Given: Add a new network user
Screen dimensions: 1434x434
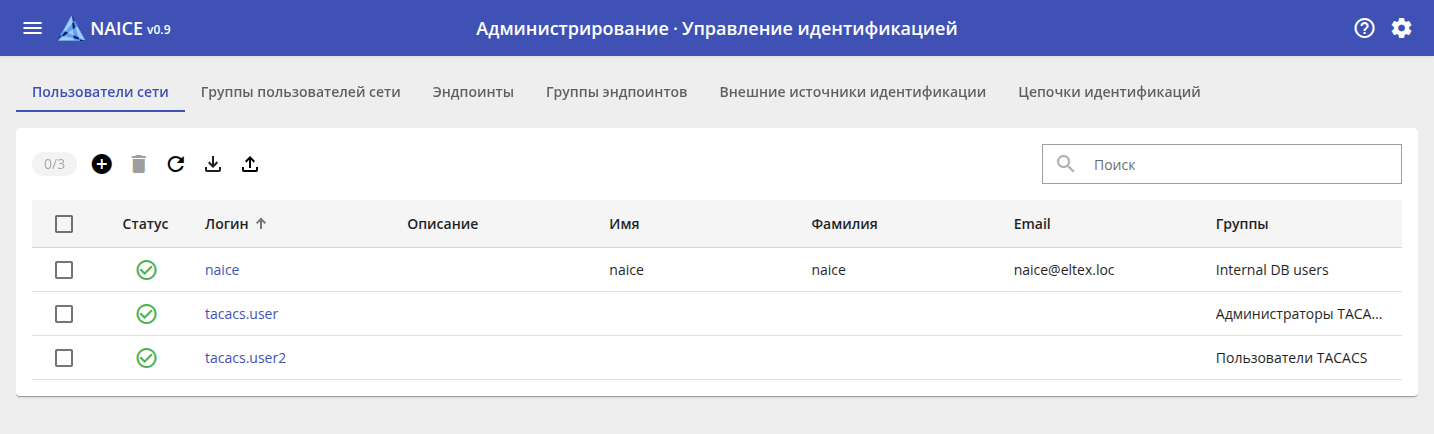Looking at the screenshot, I should tap(102, 164).
